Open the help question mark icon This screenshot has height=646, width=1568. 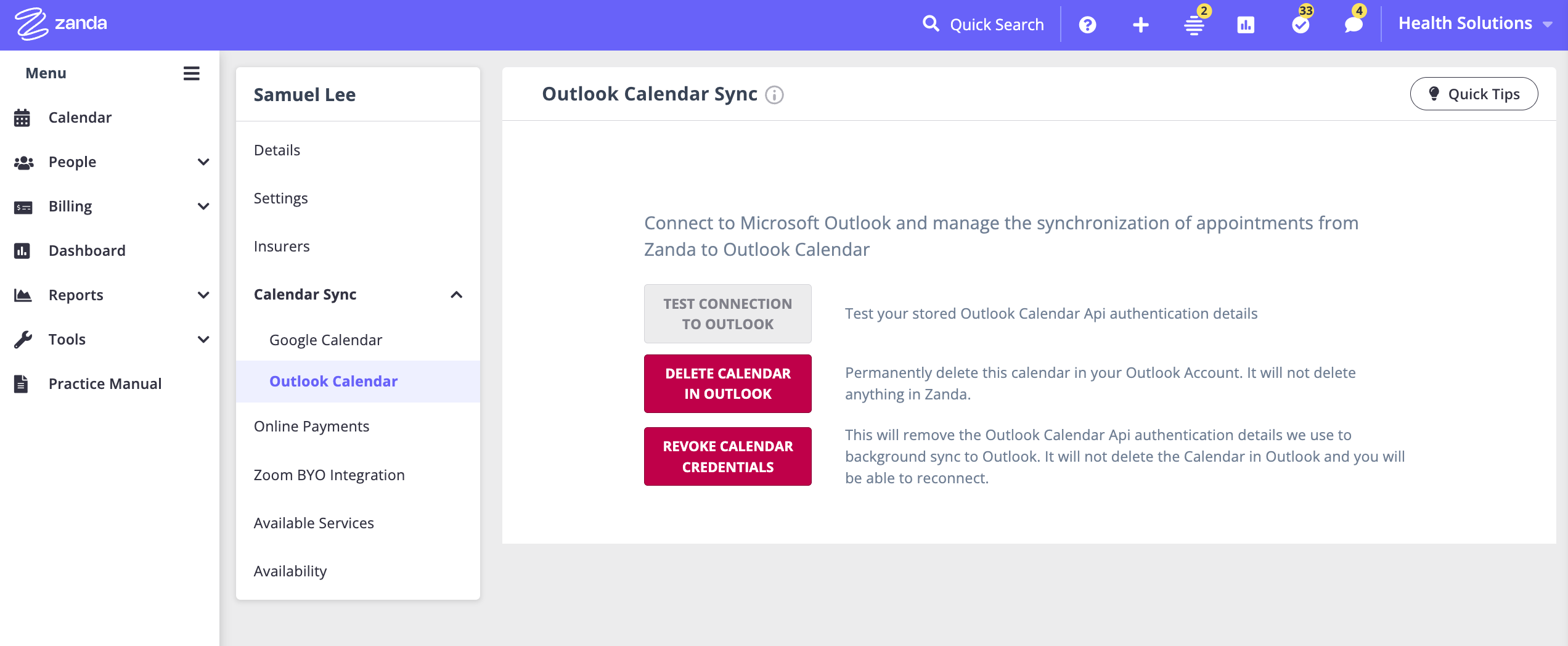click(1087, 25)
